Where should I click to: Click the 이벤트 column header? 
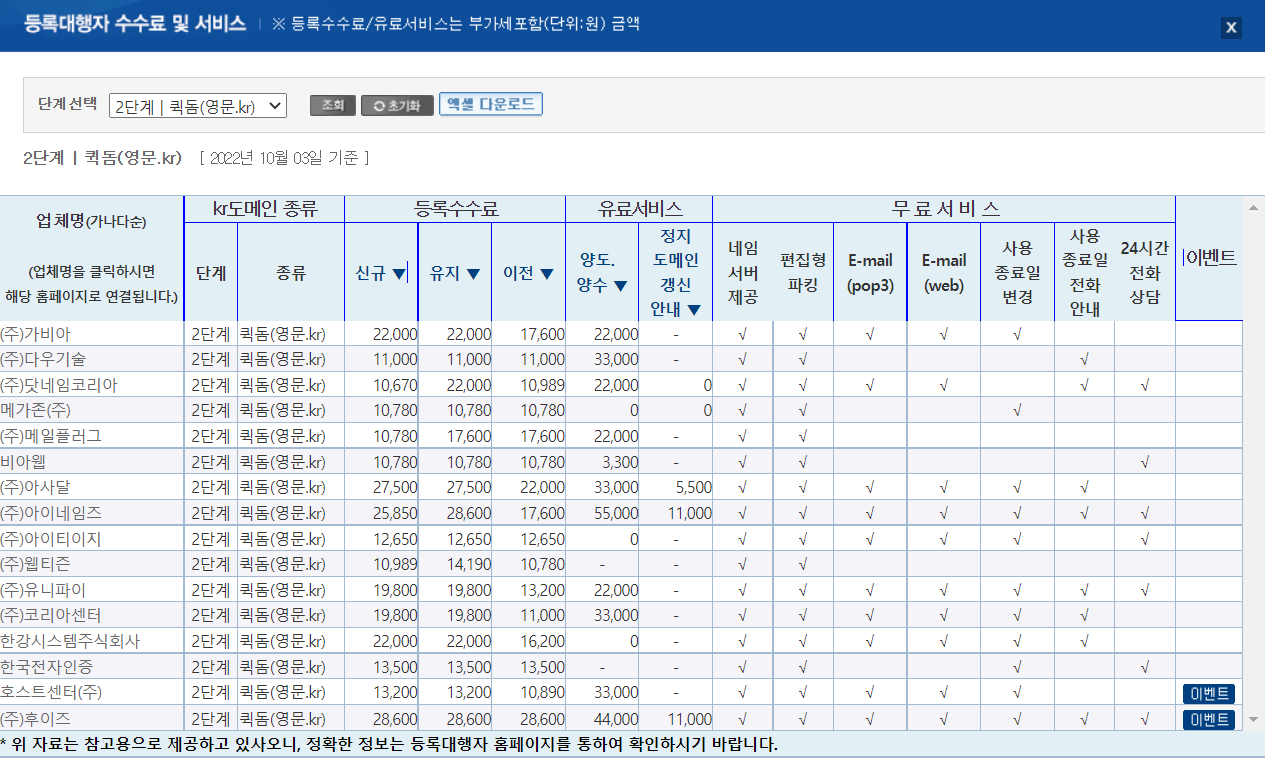[x=1209, y=258]
